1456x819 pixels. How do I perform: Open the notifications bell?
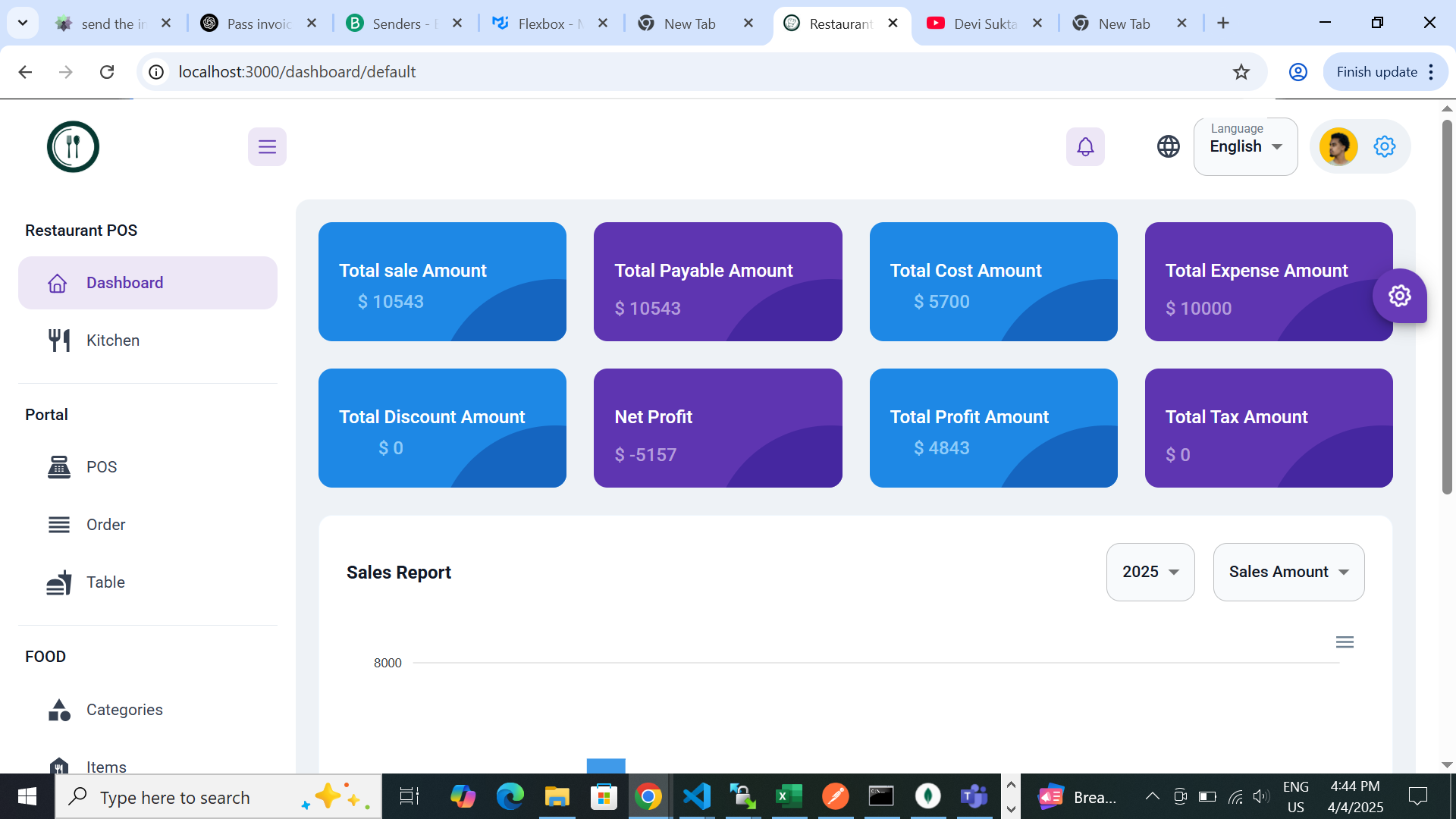pos(1085,146)
